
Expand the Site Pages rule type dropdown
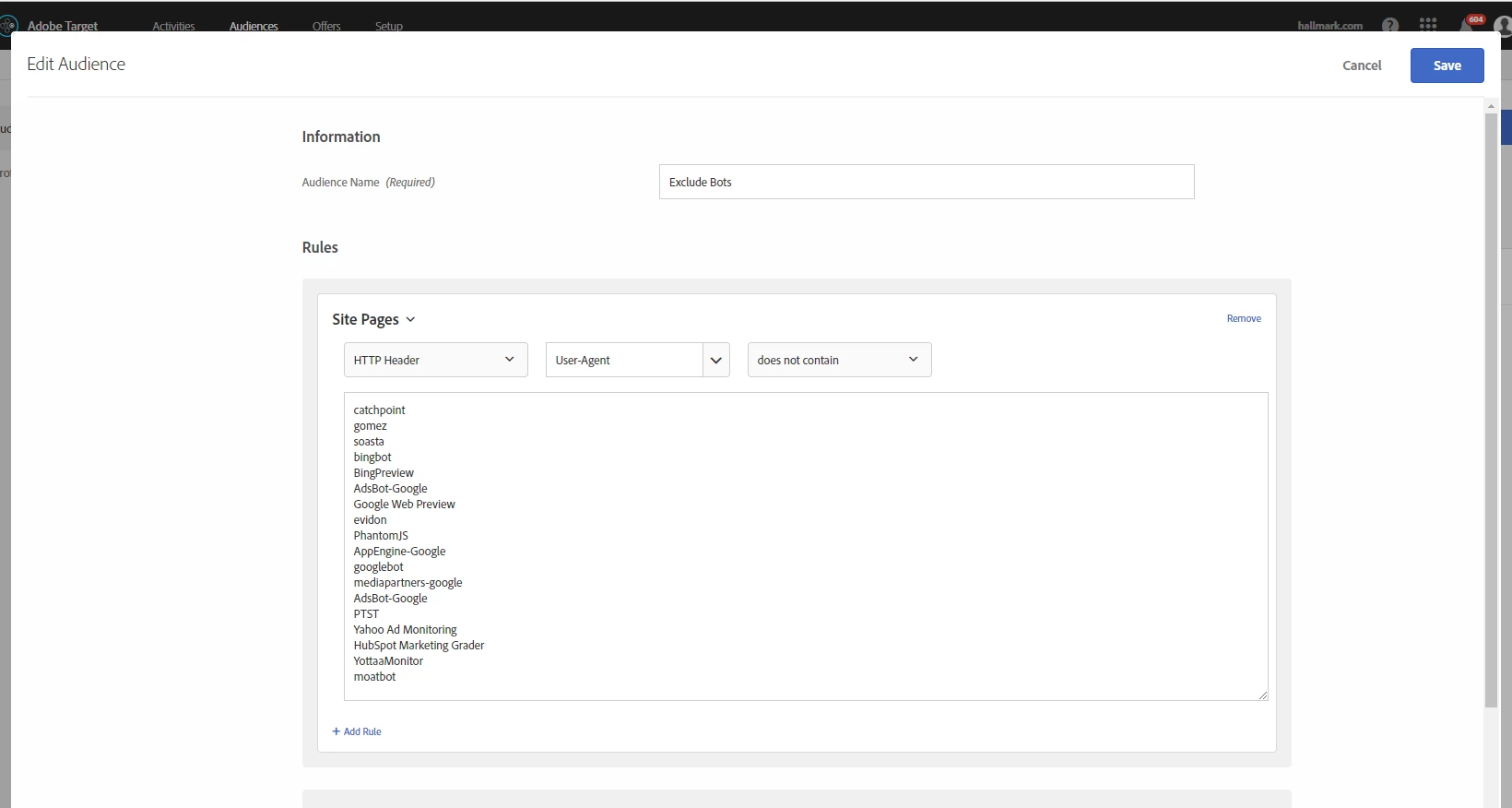[x=373, y=319]
